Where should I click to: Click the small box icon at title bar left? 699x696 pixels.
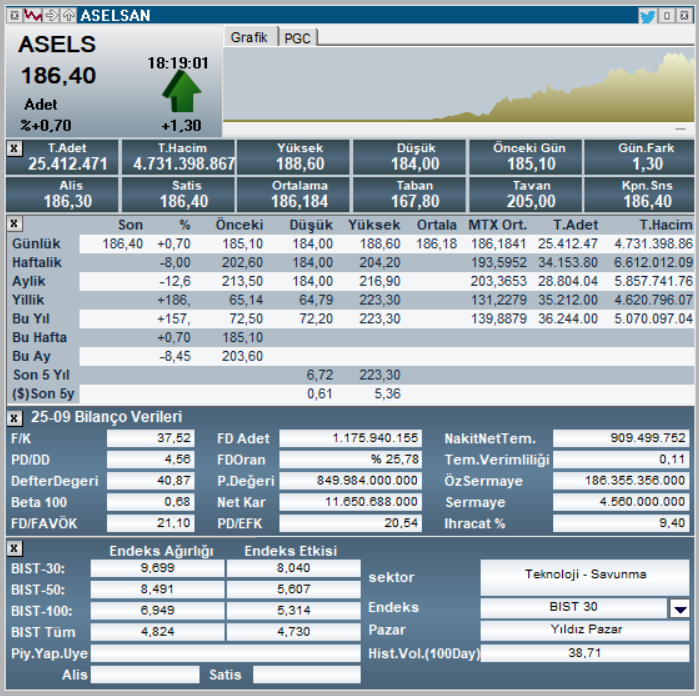(16, 15)
